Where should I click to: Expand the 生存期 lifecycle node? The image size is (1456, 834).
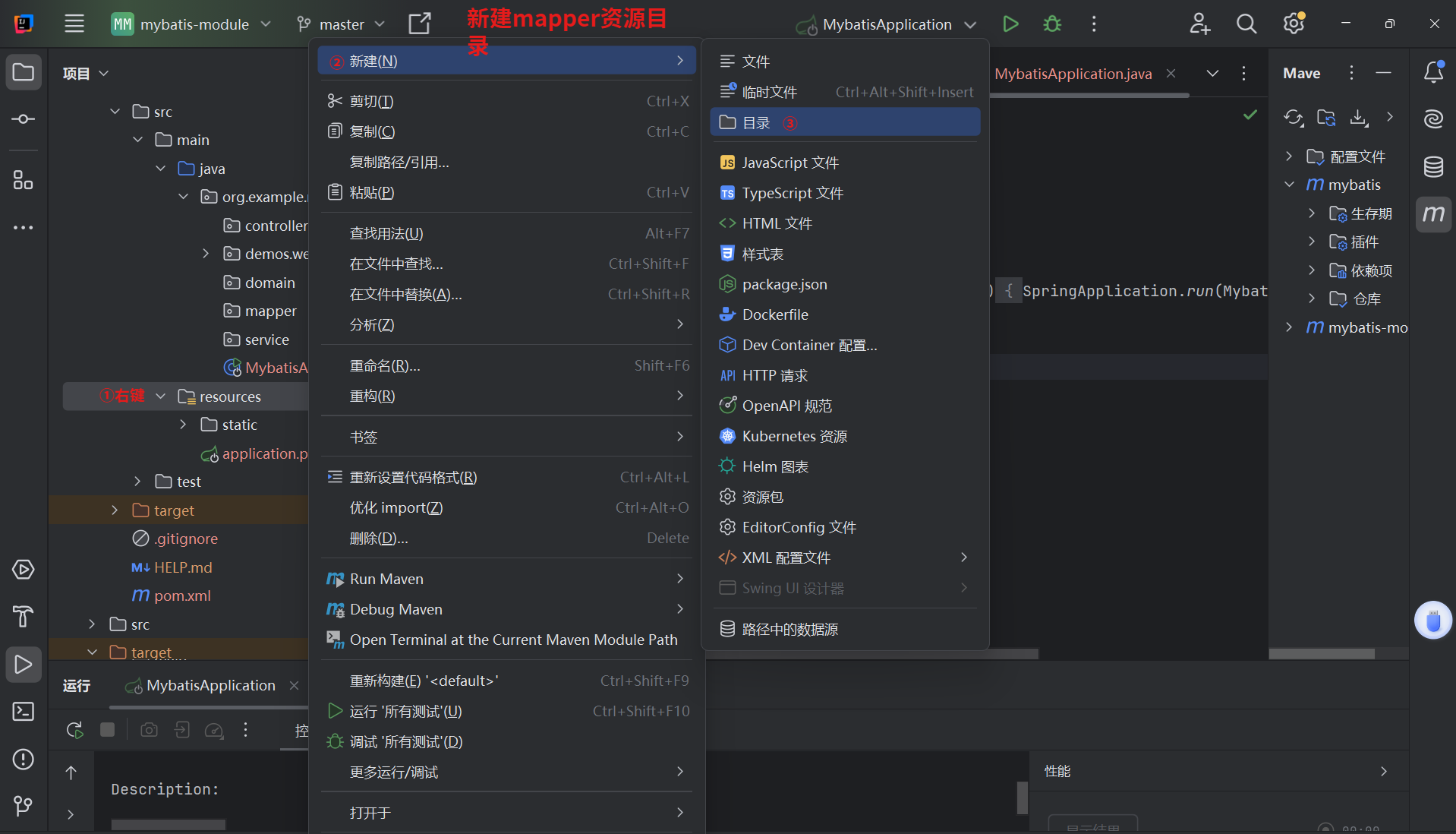[x=1311, y=213]
